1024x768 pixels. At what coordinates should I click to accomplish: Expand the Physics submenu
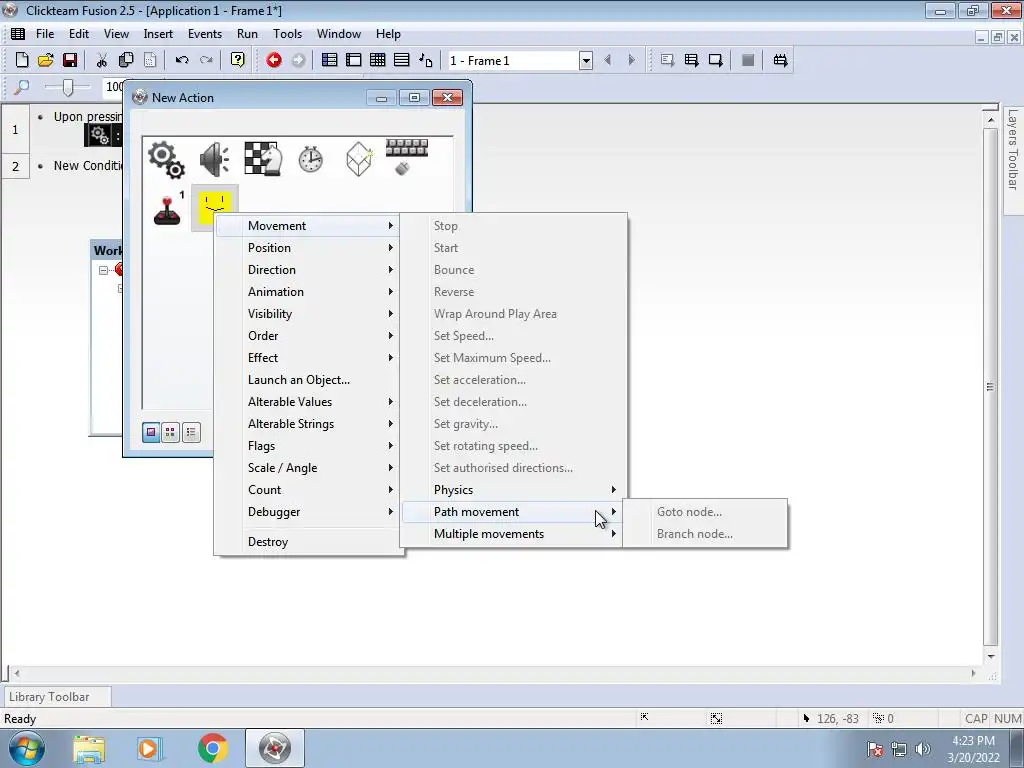513,490
